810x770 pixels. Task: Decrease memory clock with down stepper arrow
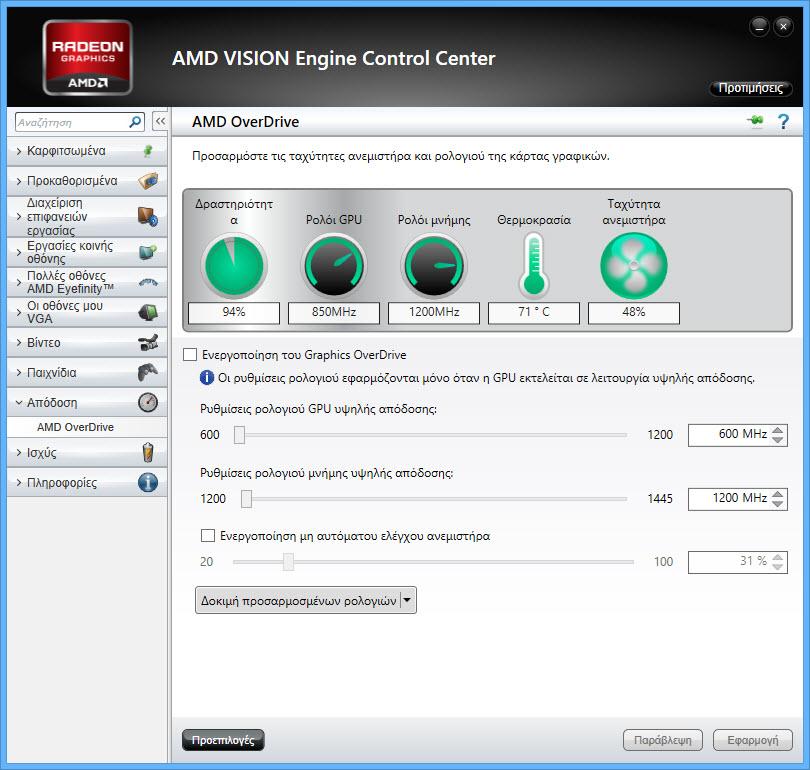point(777,504)
